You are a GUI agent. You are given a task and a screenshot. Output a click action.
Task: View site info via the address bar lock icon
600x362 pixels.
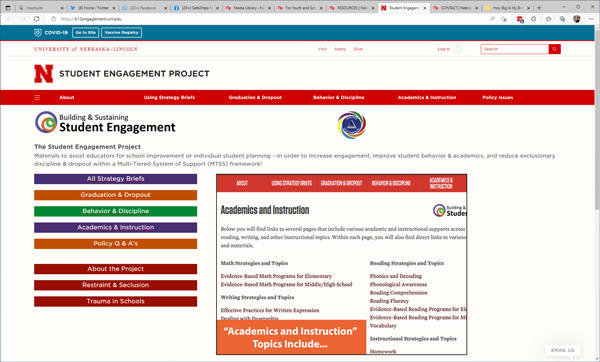coord(54,19)
